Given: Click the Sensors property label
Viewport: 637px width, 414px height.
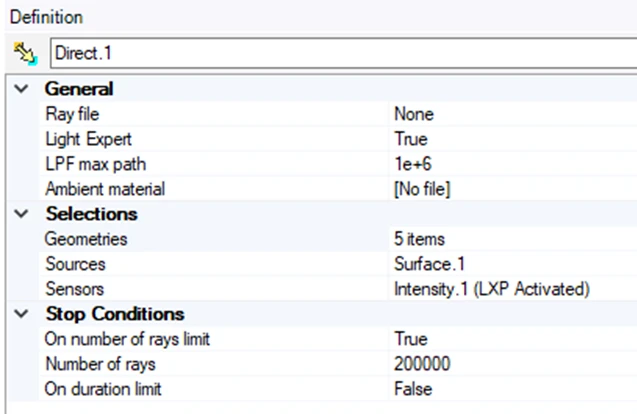Looking at the screenshot, I should pos(75,289).
